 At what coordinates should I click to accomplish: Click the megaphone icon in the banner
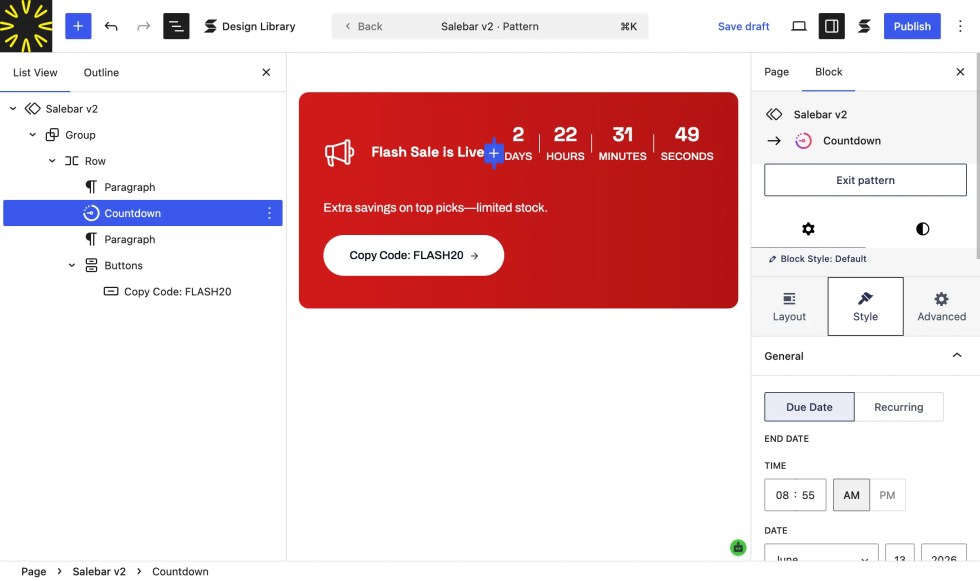click(339, 152)
